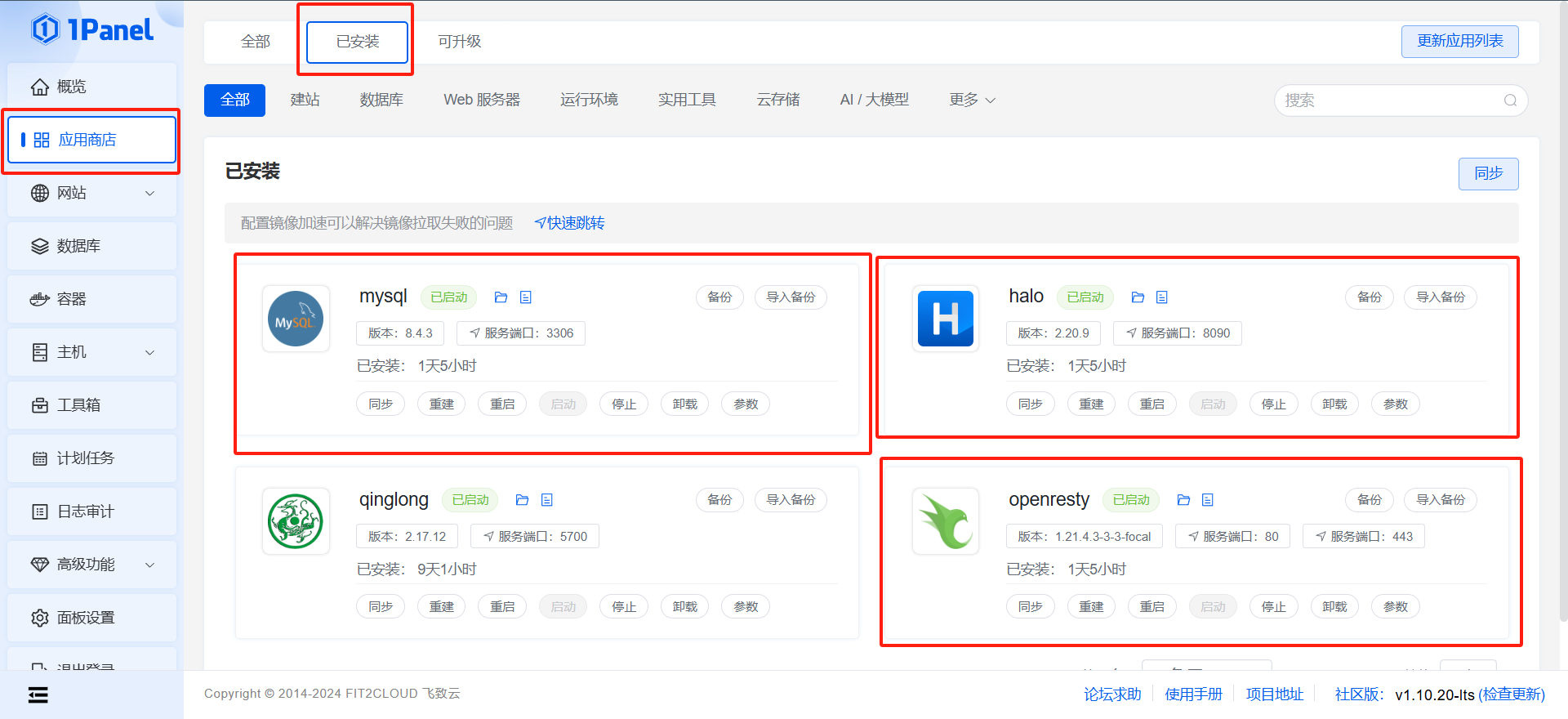
Task: Click the search magnifier icon
Action: pos(1510,100)
